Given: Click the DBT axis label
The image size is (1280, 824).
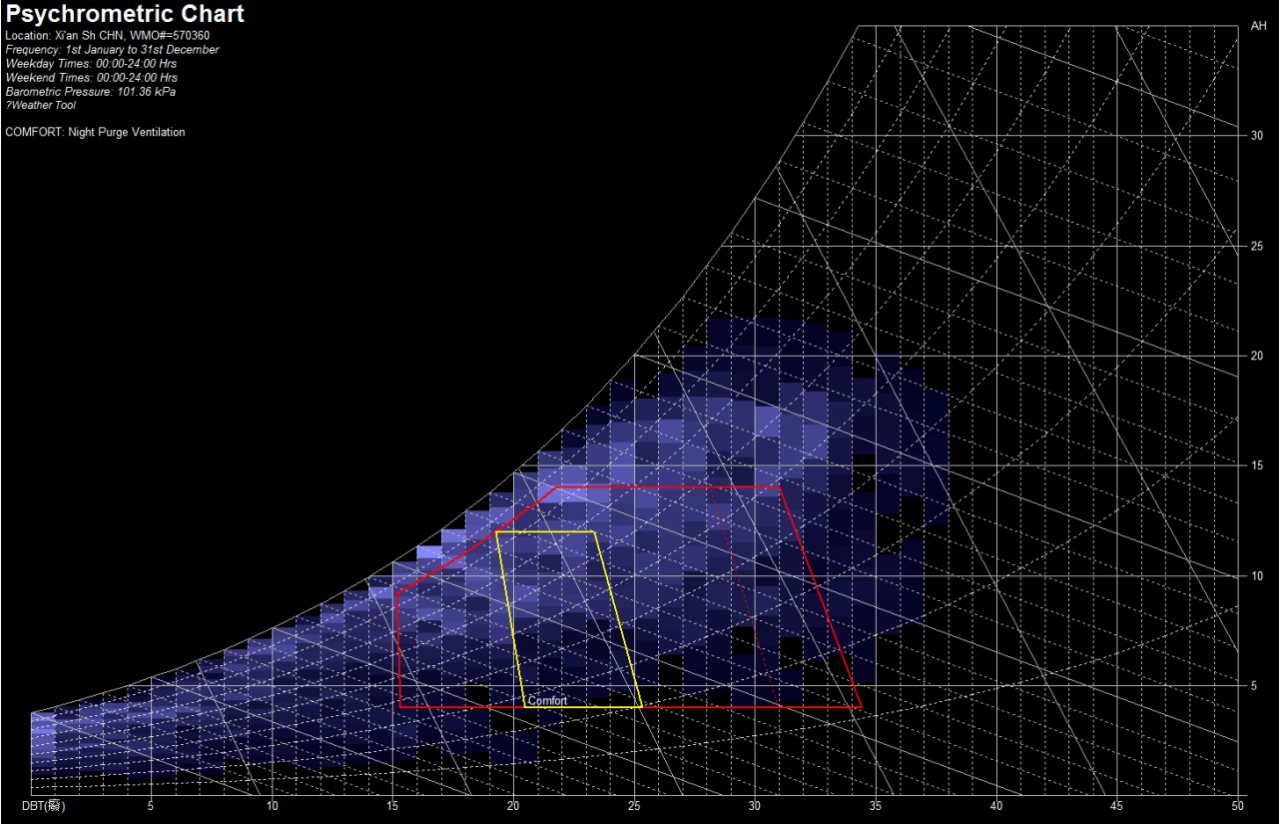Looking at the screenshot, I should [x=43, y=806].
